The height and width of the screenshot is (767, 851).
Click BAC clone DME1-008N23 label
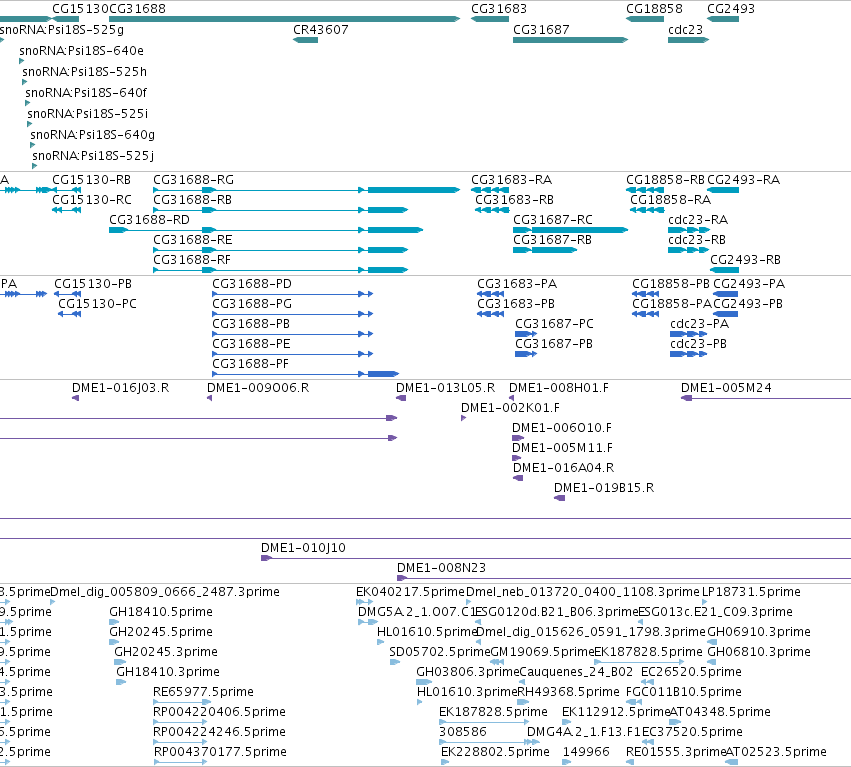(x=441, y=568)
